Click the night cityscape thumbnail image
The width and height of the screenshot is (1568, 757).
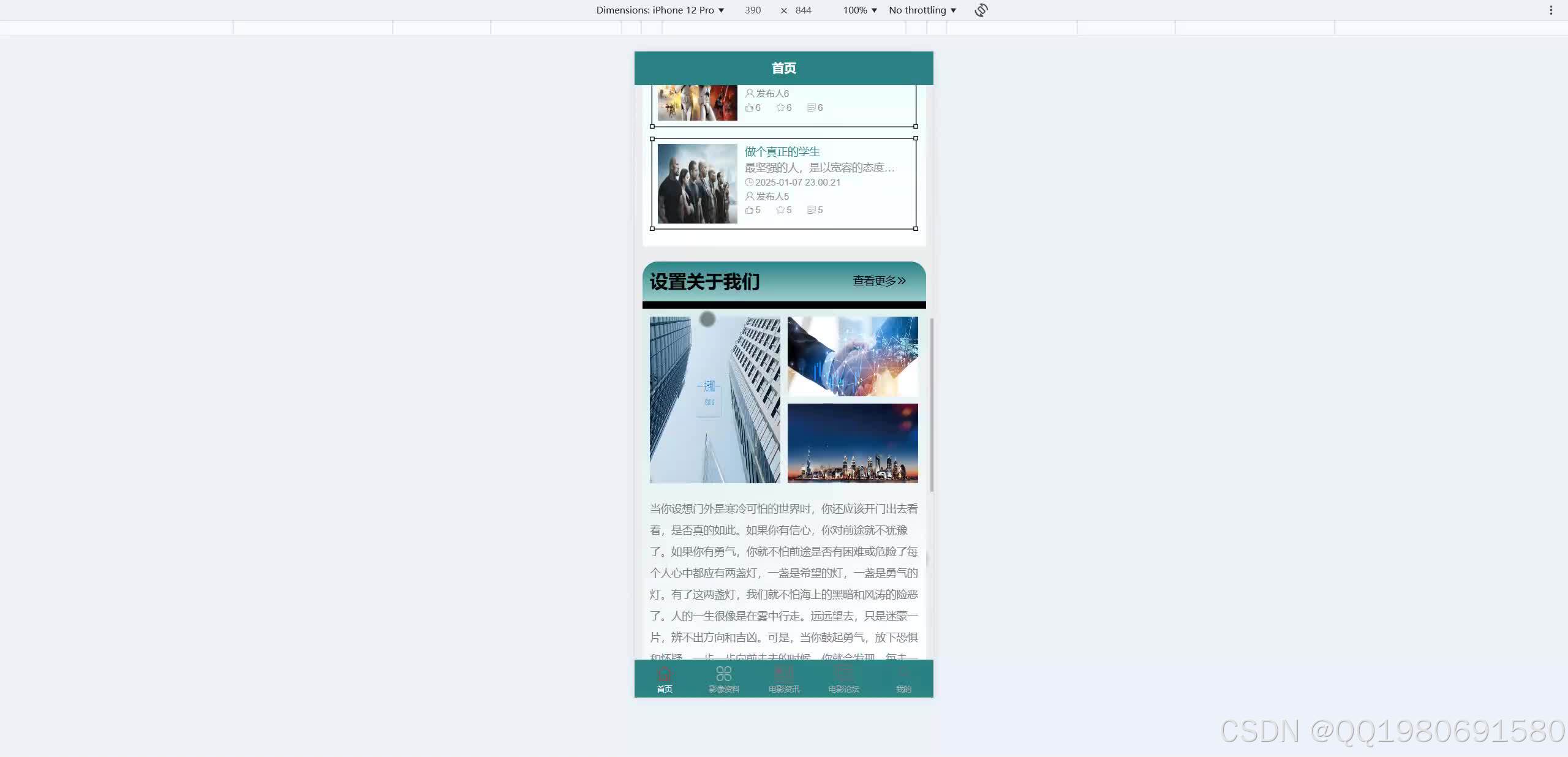pyautogui.click(x=852, y=443)
